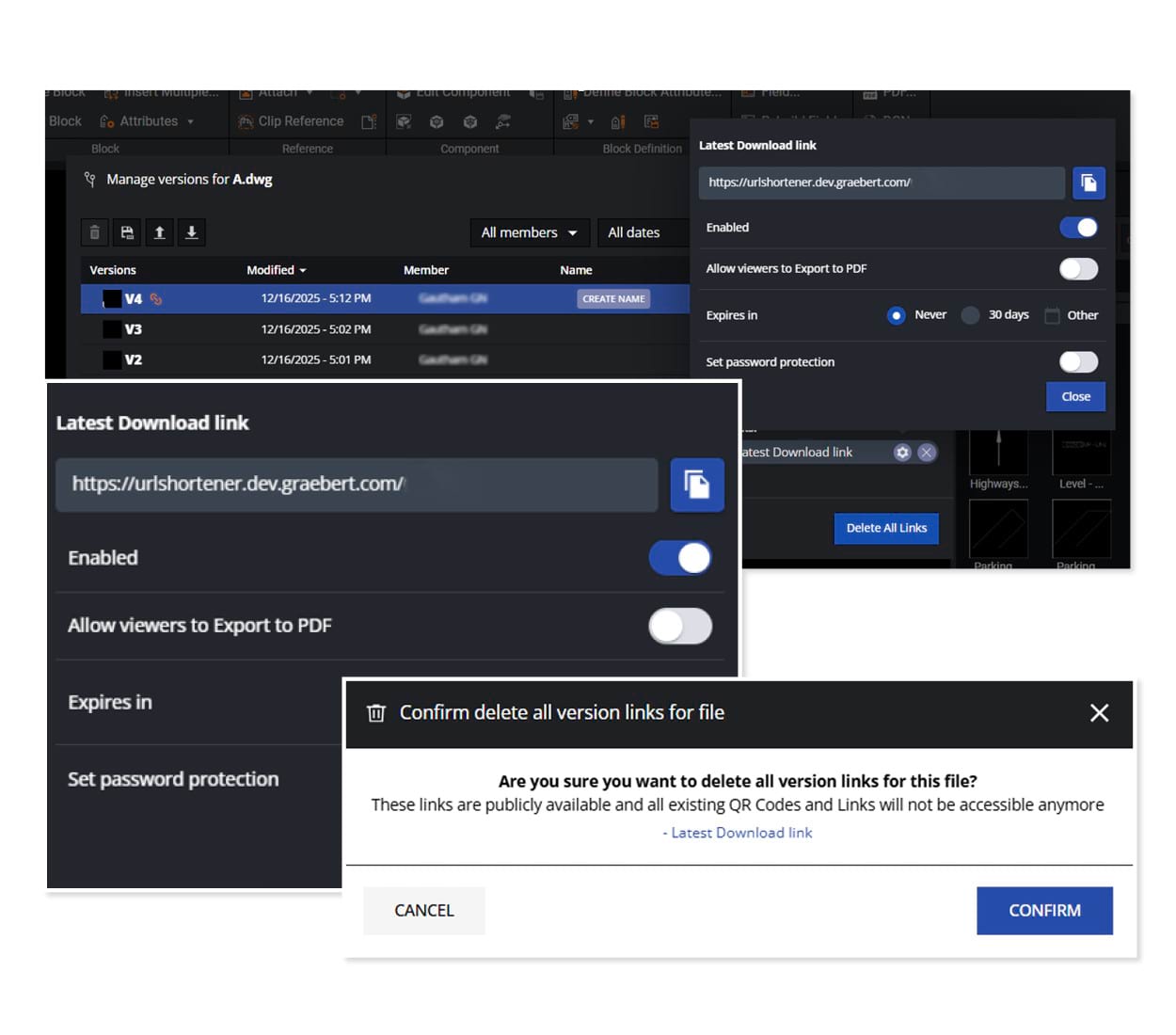Select the 30 days expiry radio button

click(x=970, y=315)
